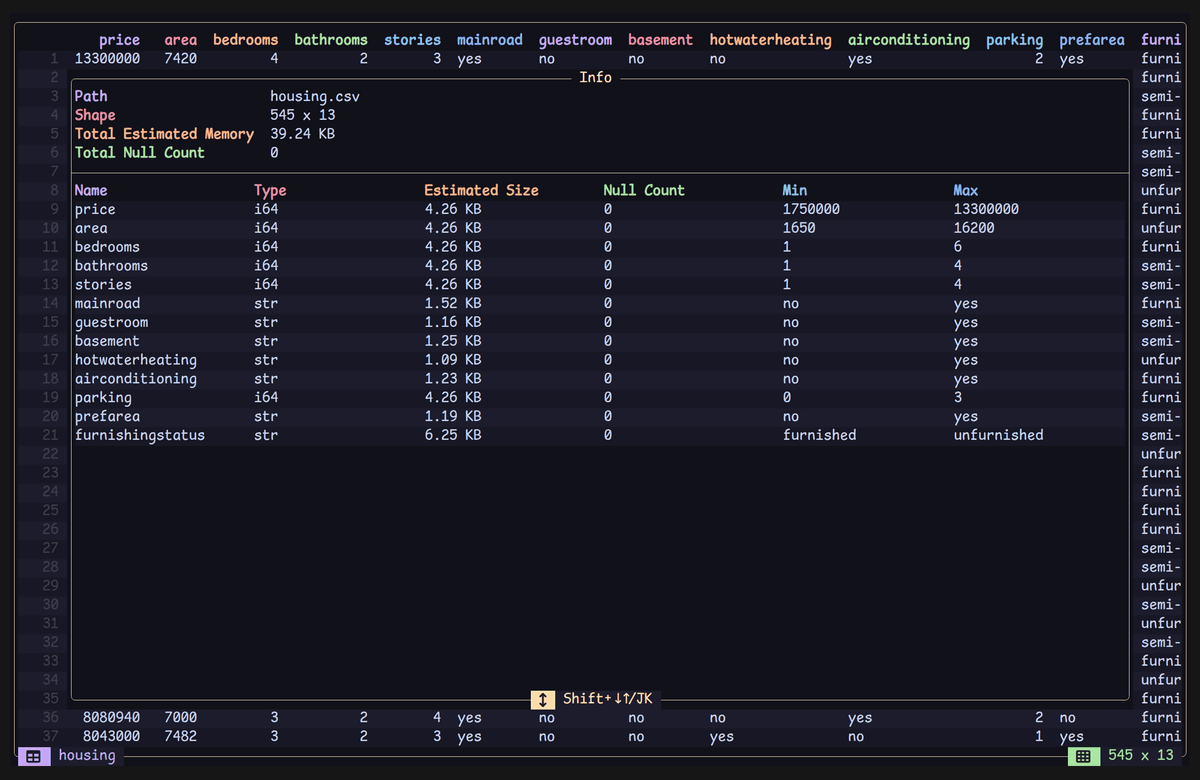Select row number 36 in the gutter
This screenshot has height=780, width=1200.
50,718
